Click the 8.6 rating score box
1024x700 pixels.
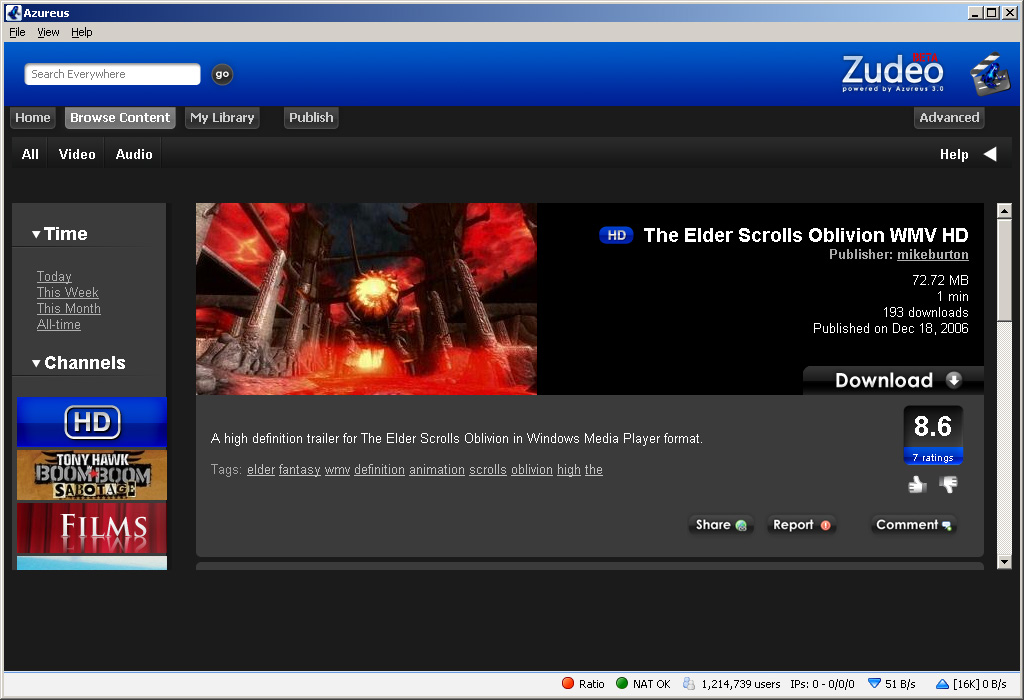(x=933, y=435)
